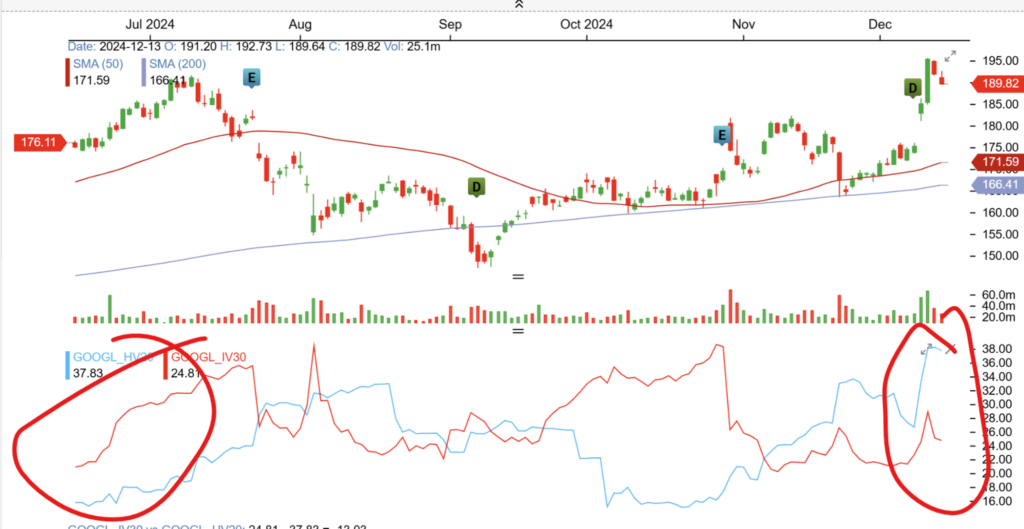Image resolution: width=1024 pixels, height=529 pixels.
Task: Click the Date 2024-12-13 readout
Action: (x=113, y=47)
